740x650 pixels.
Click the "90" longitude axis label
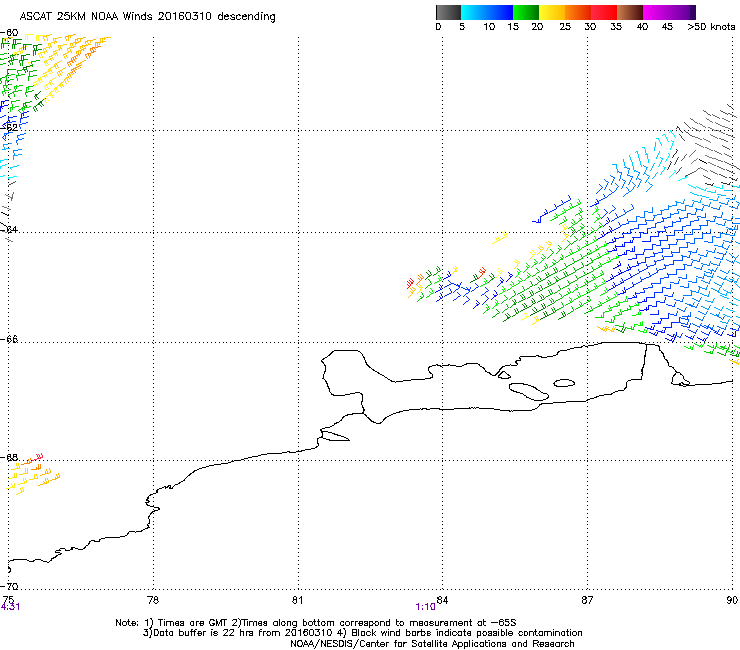click(732, 600)
